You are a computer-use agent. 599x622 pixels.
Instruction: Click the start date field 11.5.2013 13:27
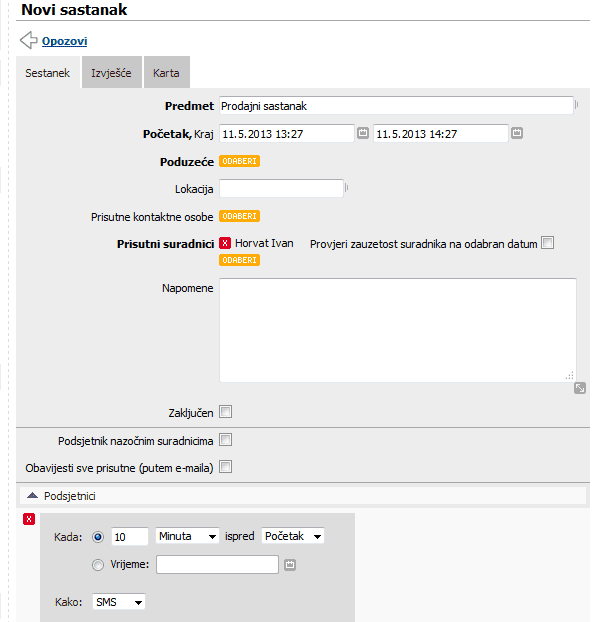[287, 133]
